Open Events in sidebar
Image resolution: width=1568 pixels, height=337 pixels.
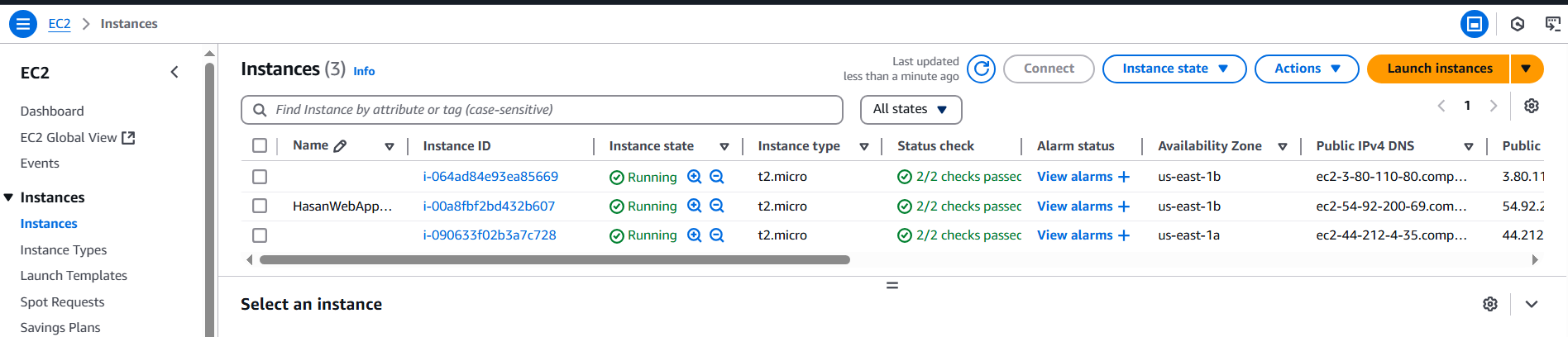tap(40, 164)
